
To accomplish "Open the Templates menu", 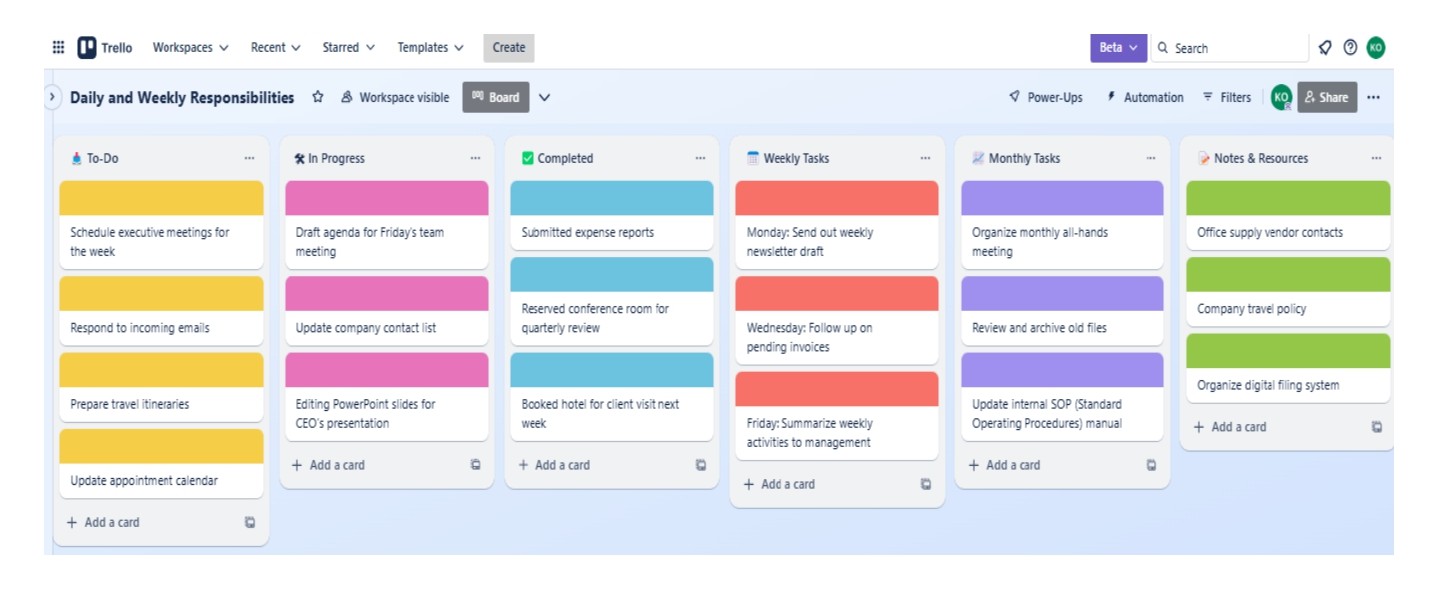I will tap(430, 47).
